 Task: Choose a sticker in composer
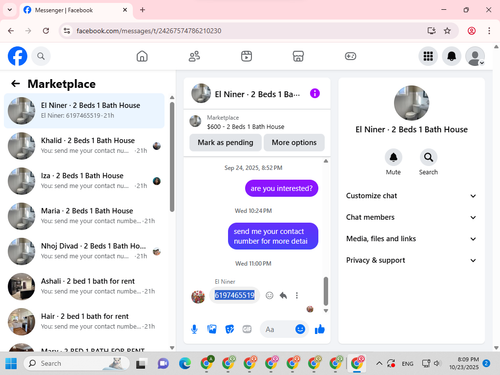229,329
